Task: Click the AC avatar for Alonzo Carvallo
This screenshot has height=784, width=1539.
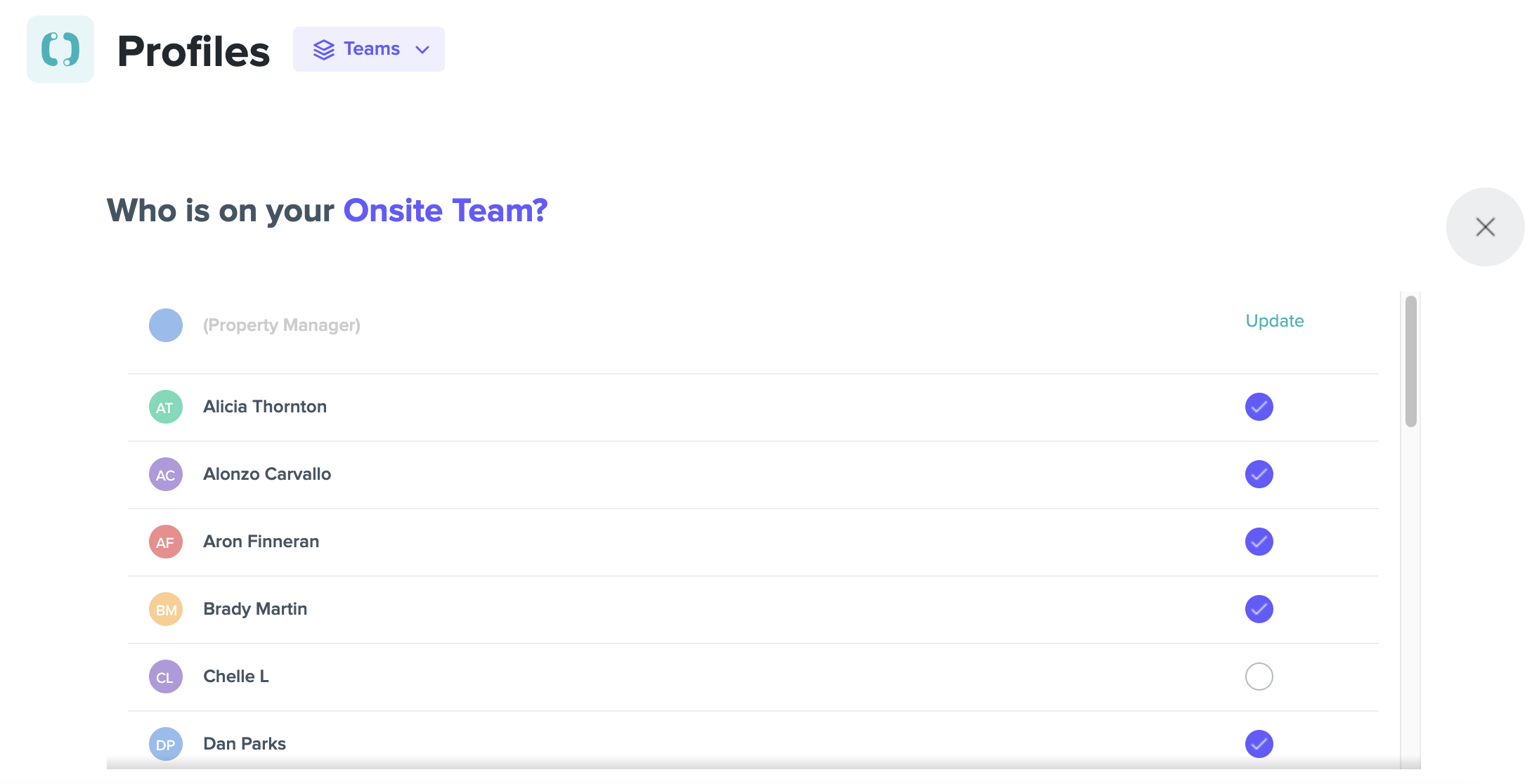Action: [x=166, y=474]
